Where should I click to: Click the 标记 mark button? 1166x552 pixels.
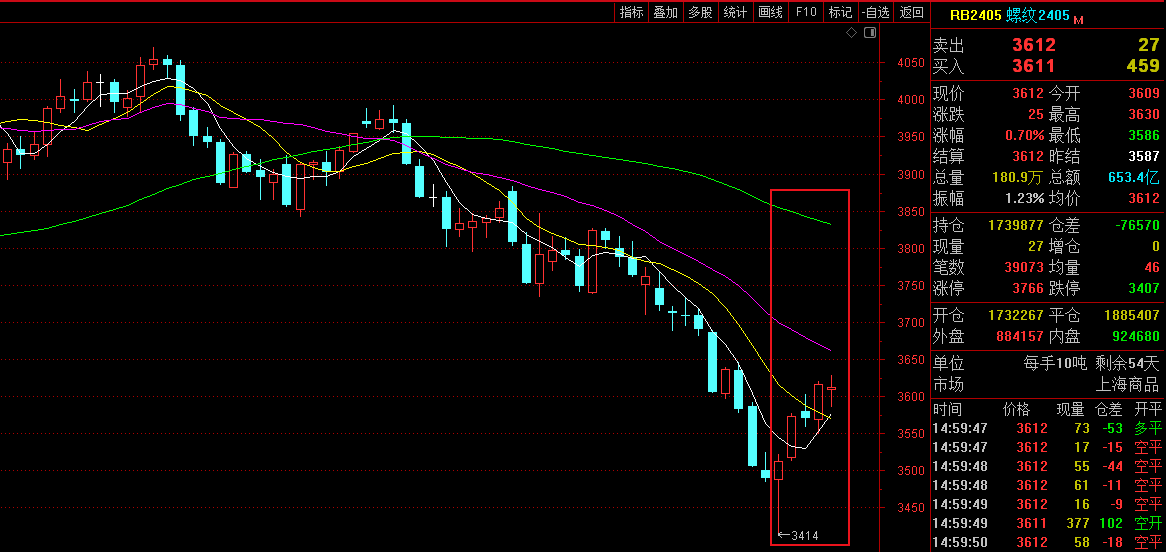pyautogui.click(x=840, y=12)
